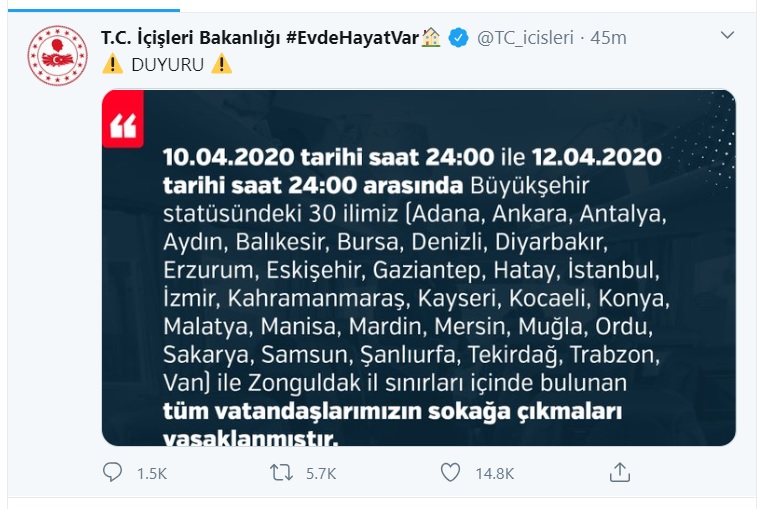This screenshot has height=509, width=772.
Task: Click the 5.7K retweets count
Action: [321, 474]
